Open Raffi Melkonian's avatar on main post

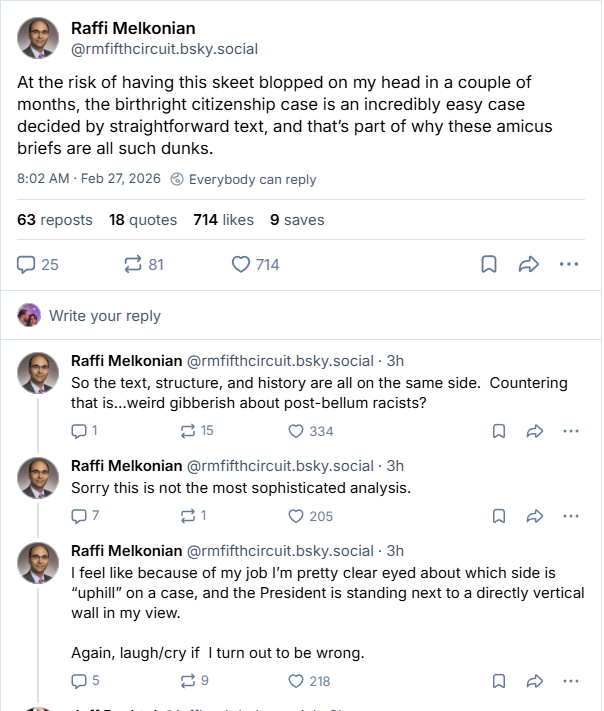(38, 39)
